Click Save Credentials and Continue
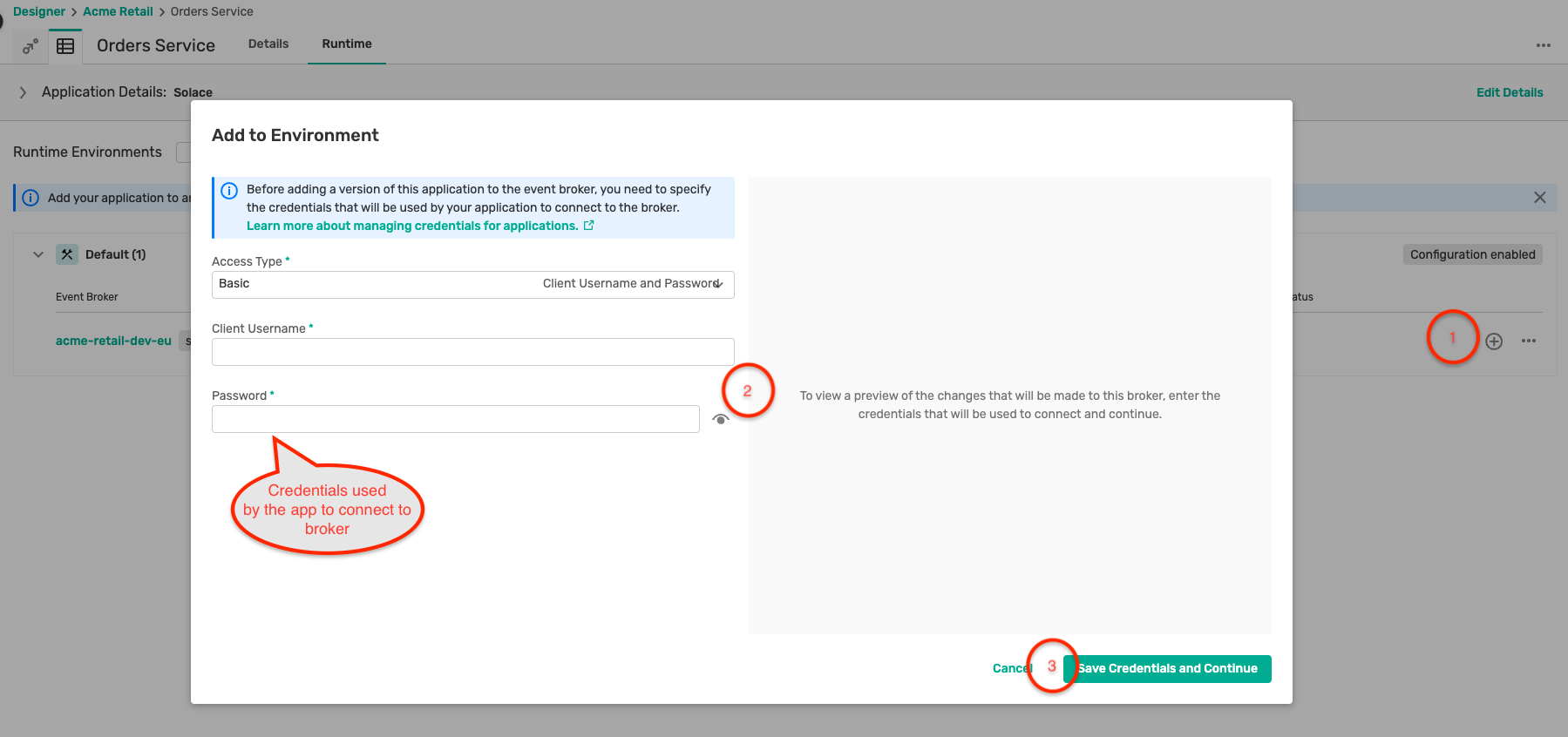 tap(1167, 668)
